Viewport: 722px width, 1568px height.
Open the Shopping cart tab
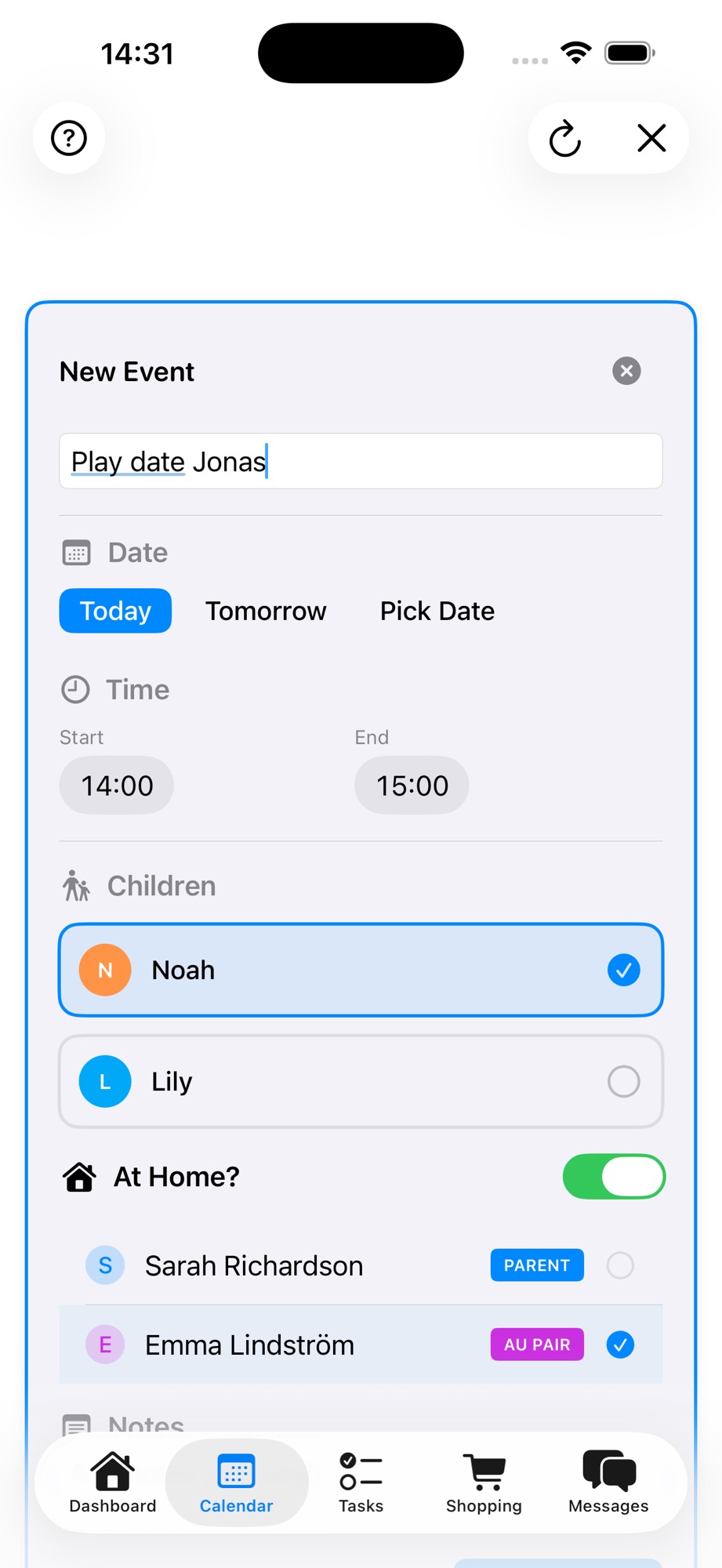pos(484,1482)
